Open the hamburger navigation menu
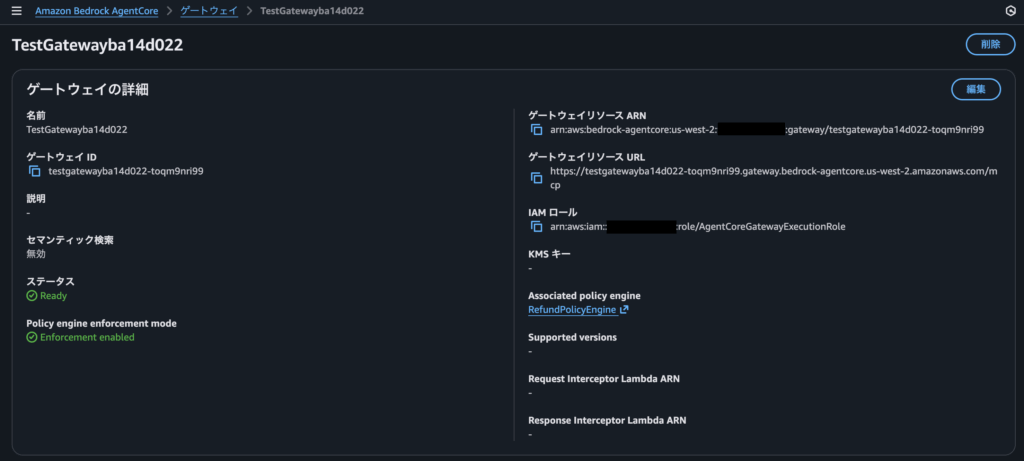 click(16, 11)
